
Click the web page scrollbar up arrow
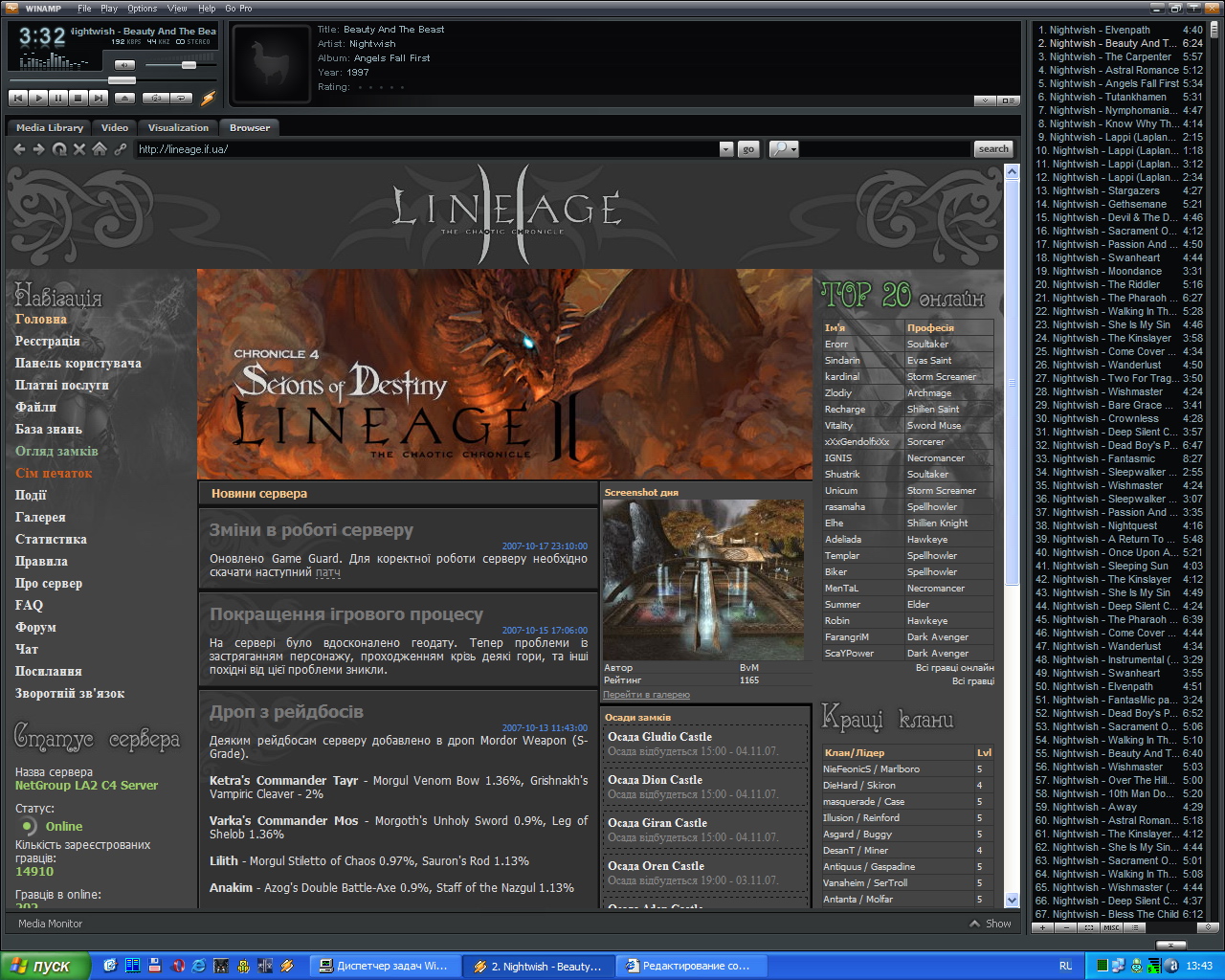coord(1012,171)
